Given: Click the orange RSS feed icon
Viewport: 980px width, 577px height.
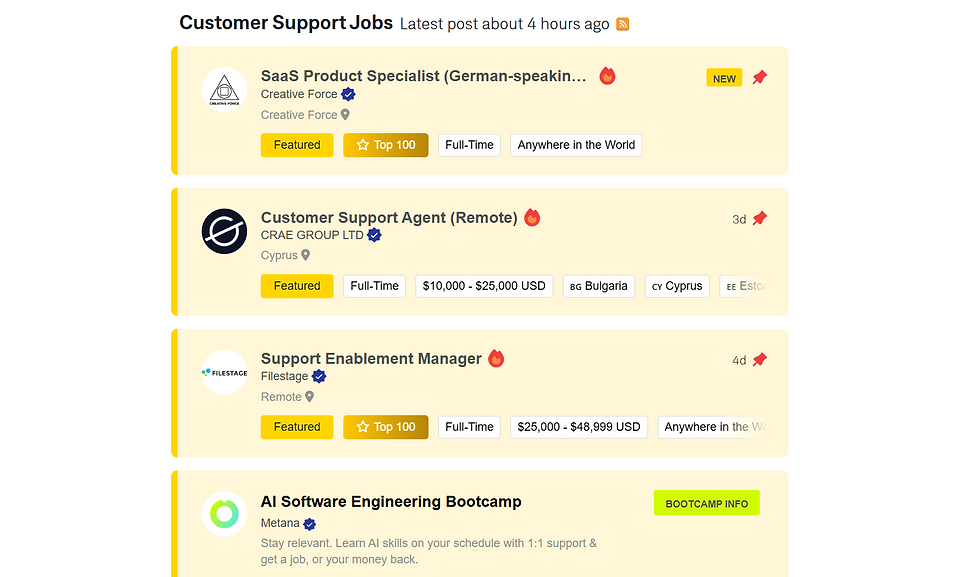Looking at the screenshot, I should pos(623,24).
